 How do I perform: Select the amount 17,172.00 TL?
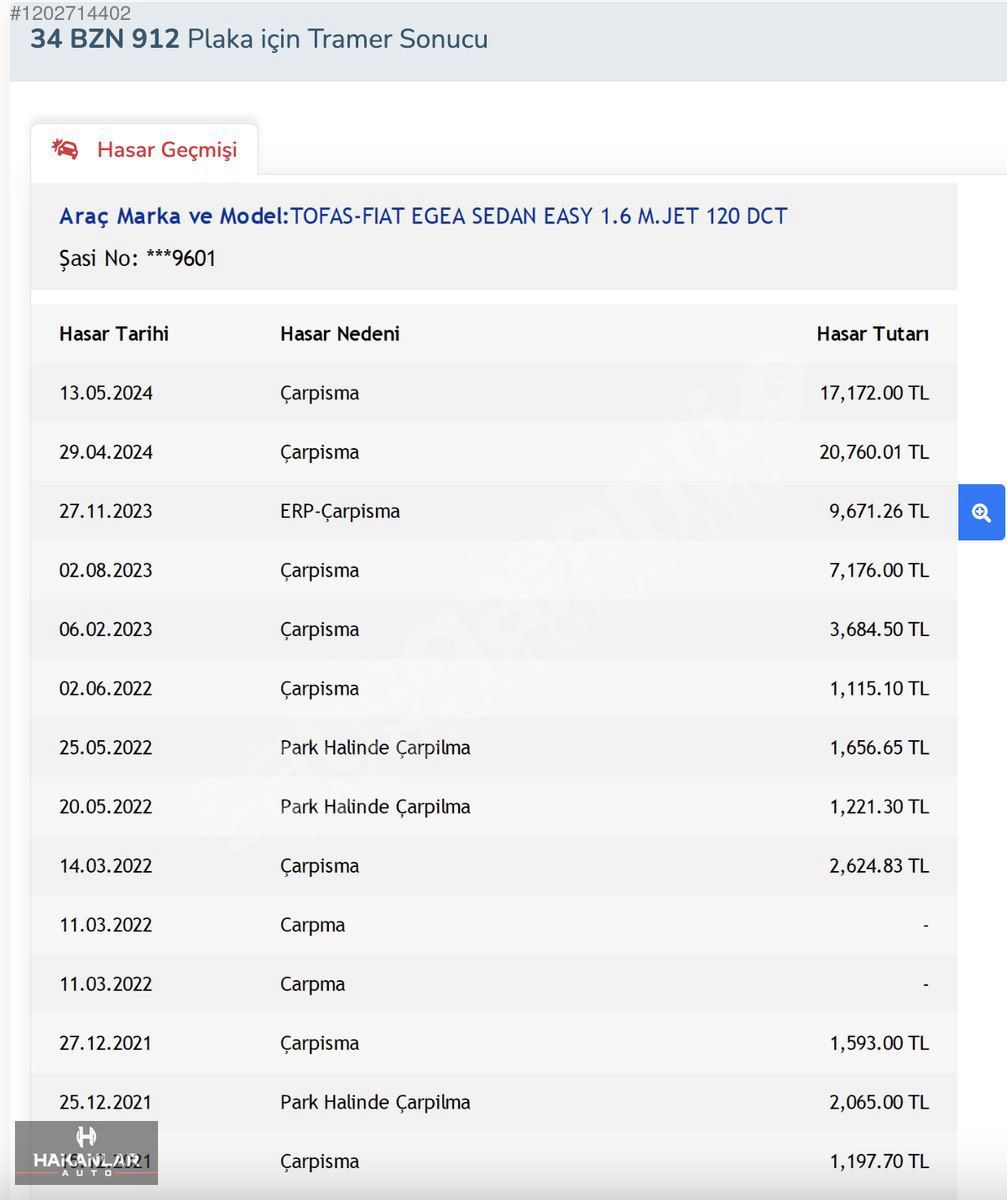(874, 393)
